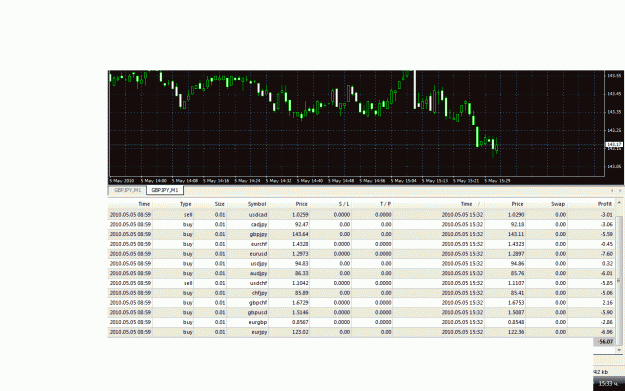625x391 pixels.
Task: Select the usdchf trade row
Action: (361, 283)
